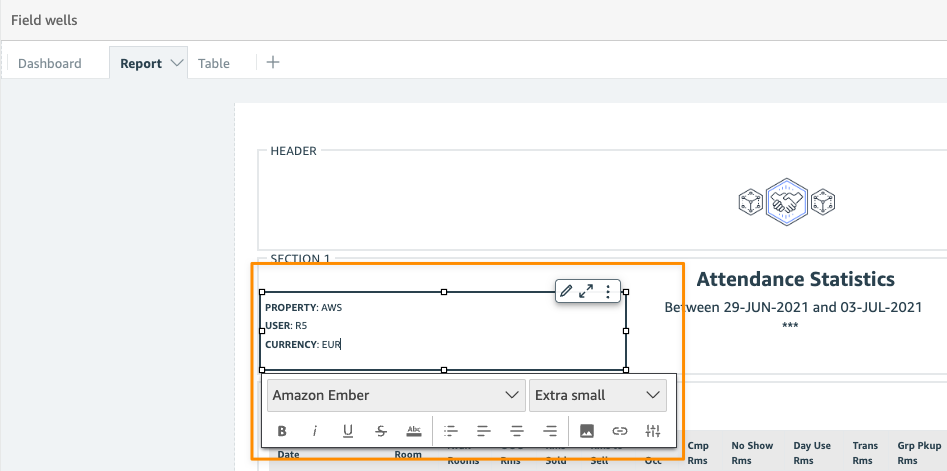Click handshake logo image in header

pos(786,202)
